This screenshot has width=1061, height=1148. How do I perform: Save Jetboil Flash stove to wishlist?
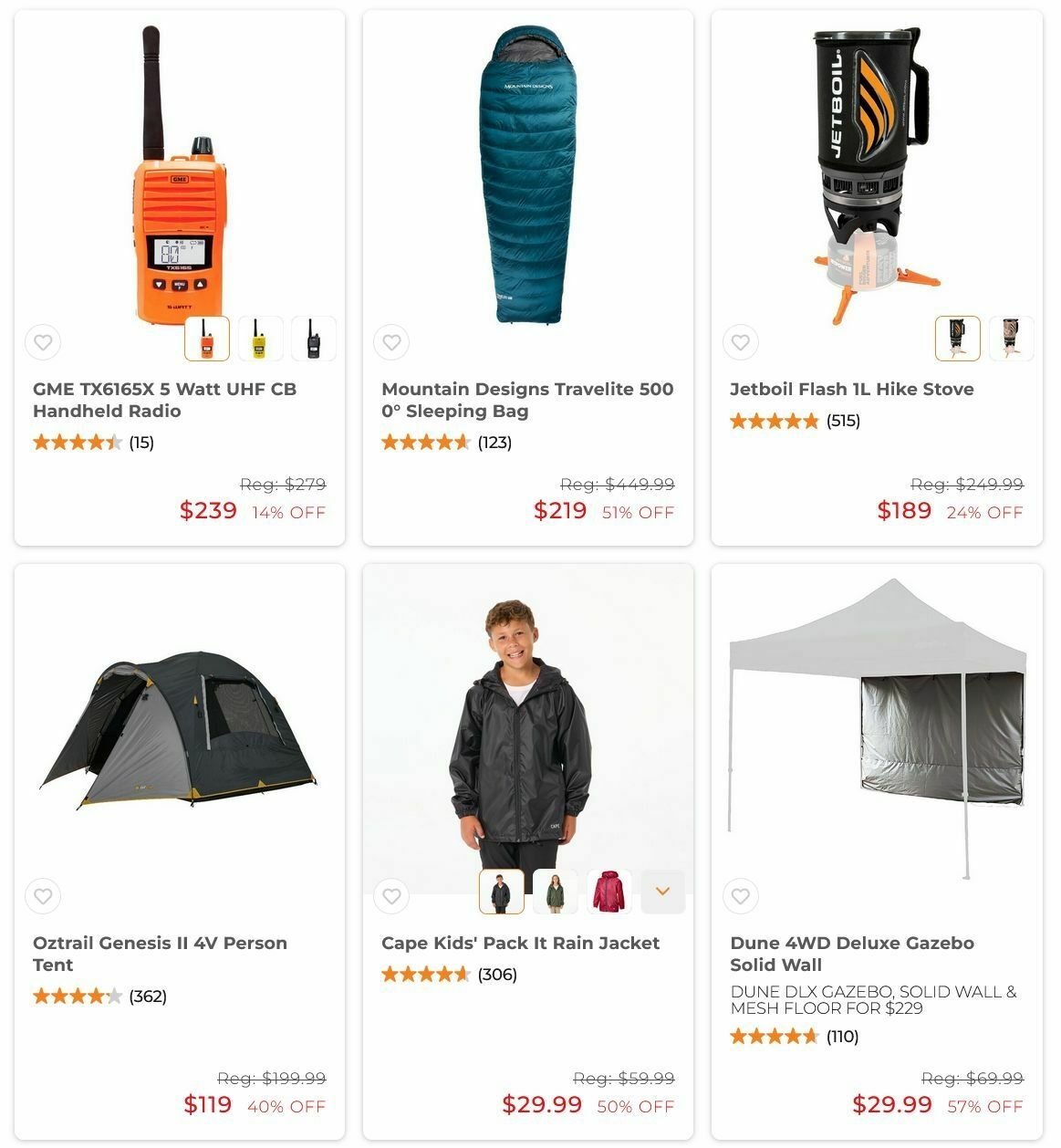[740, 342]
